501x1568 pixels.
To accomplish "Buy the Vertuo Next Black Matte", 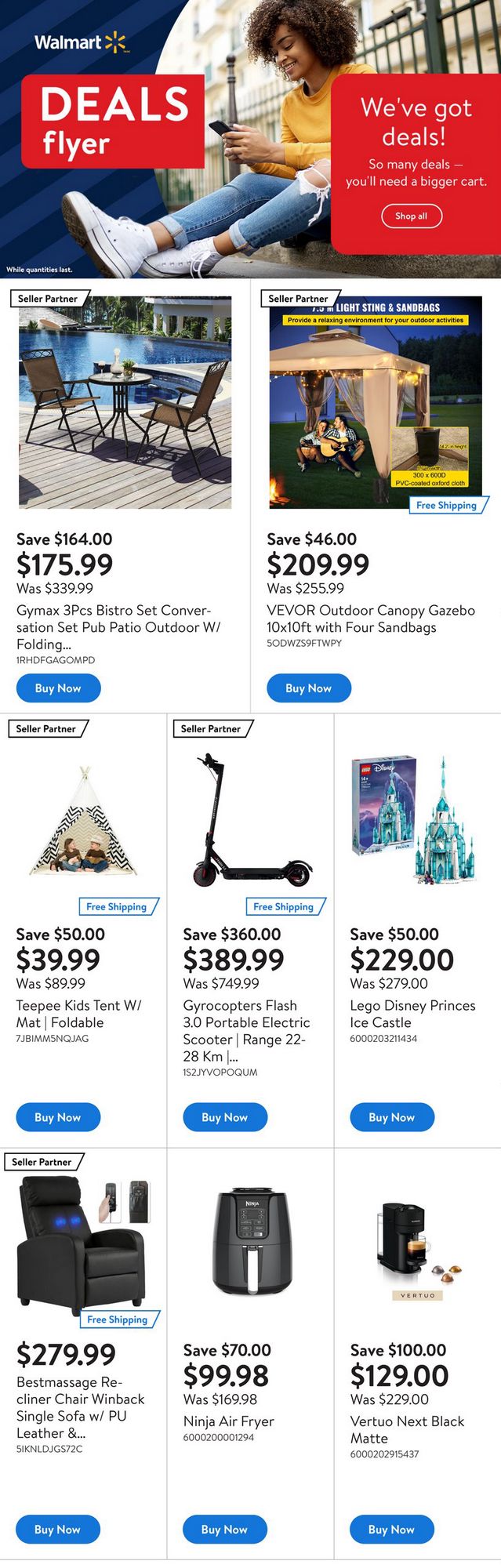I will coord(391,1530).
